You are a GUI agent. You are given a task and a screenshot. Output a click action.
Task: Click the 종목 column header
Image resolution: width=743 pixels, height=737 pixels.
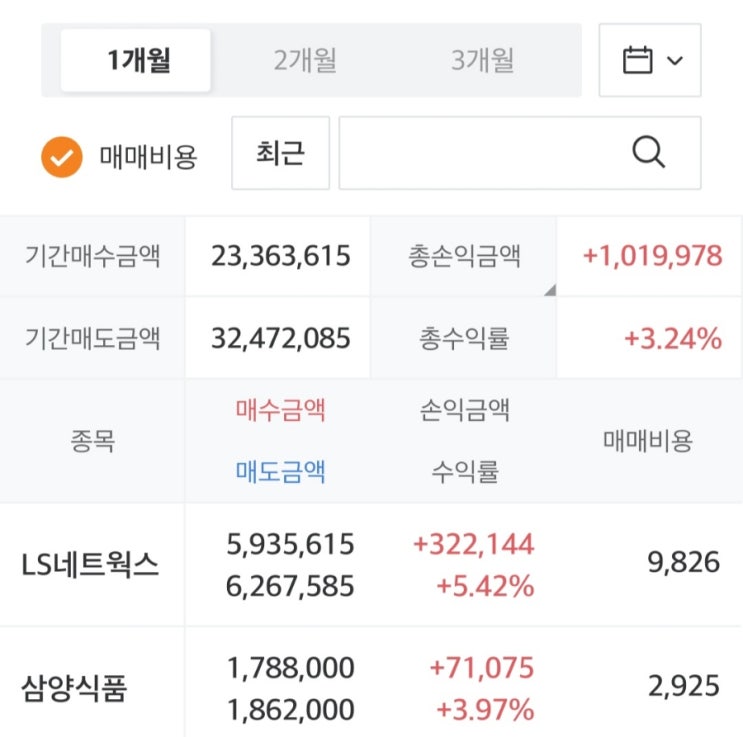point(92,441)
